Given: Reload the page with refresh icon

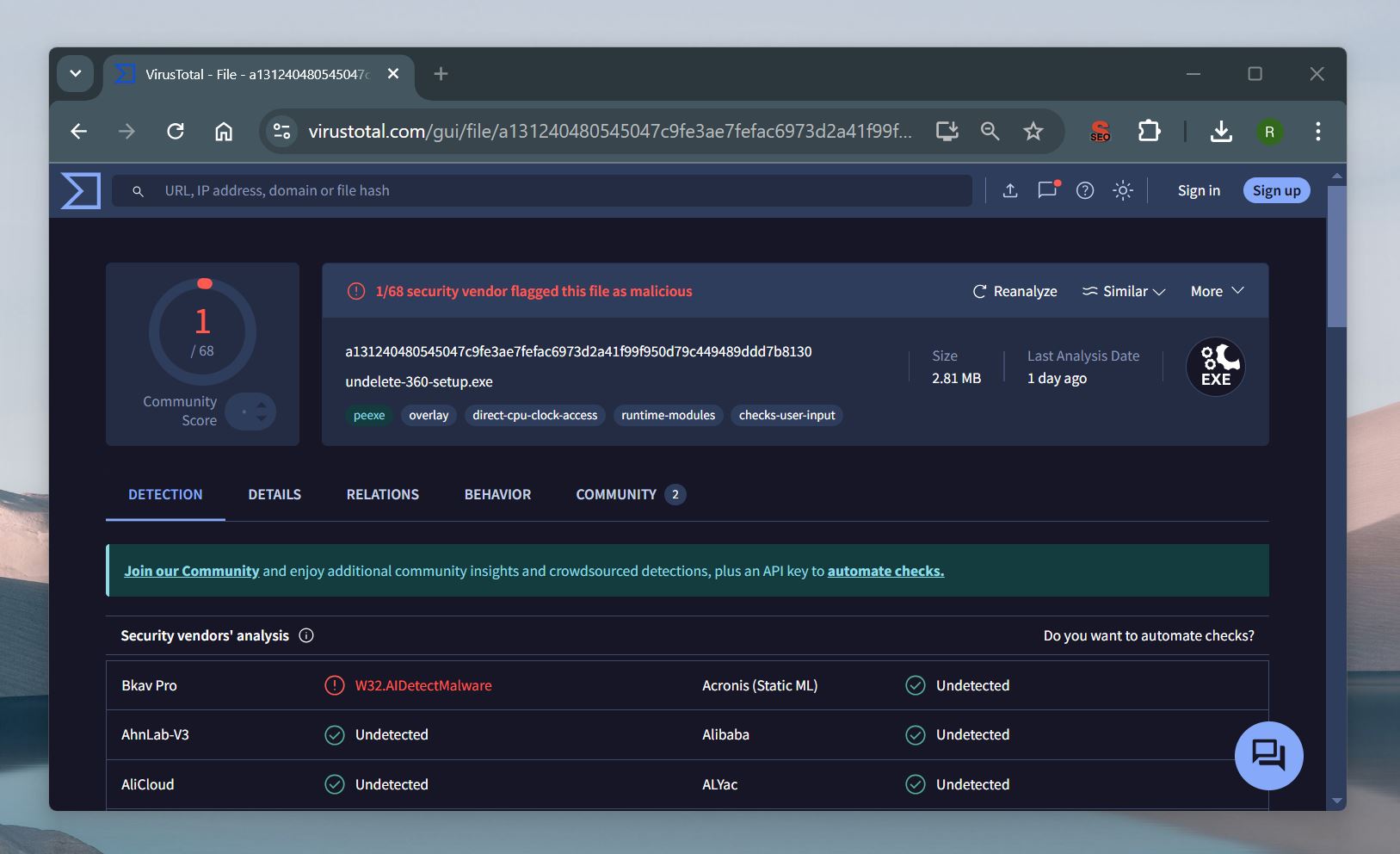Looking at the screenshot, I should pos(176,131).
